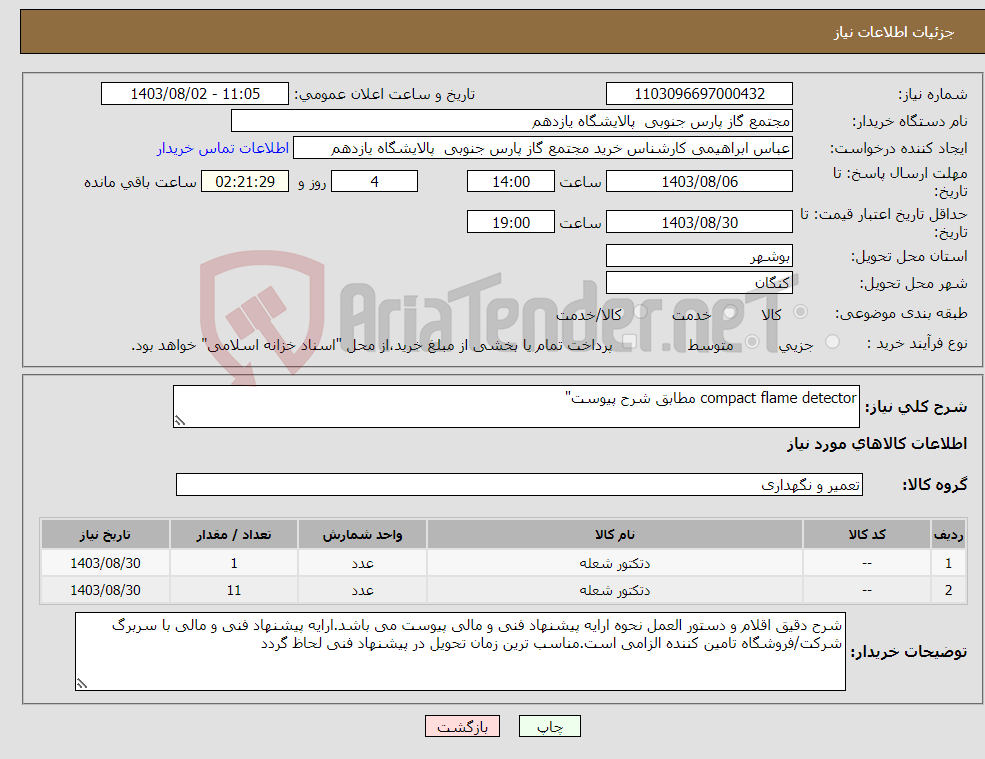Click the توضیحات خریدار label

tap(909, 652)
